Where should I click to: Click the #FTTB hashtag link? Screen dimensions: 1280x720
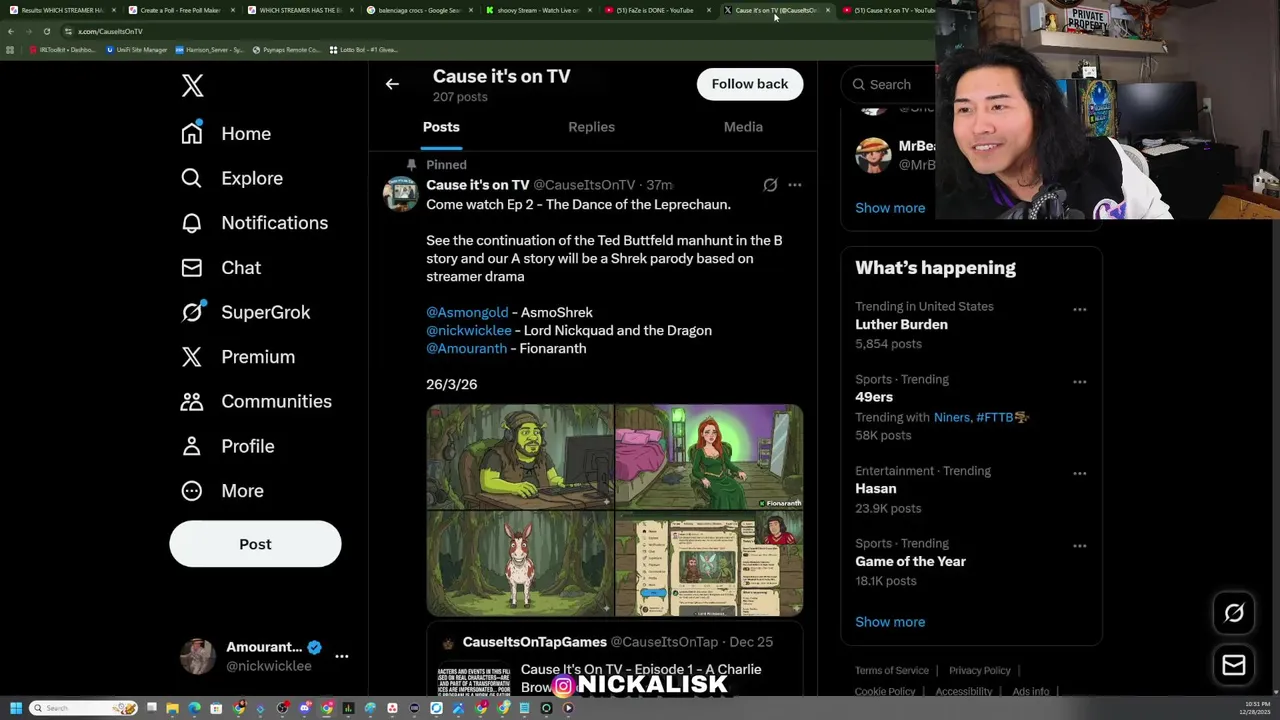coord(1001,417)
